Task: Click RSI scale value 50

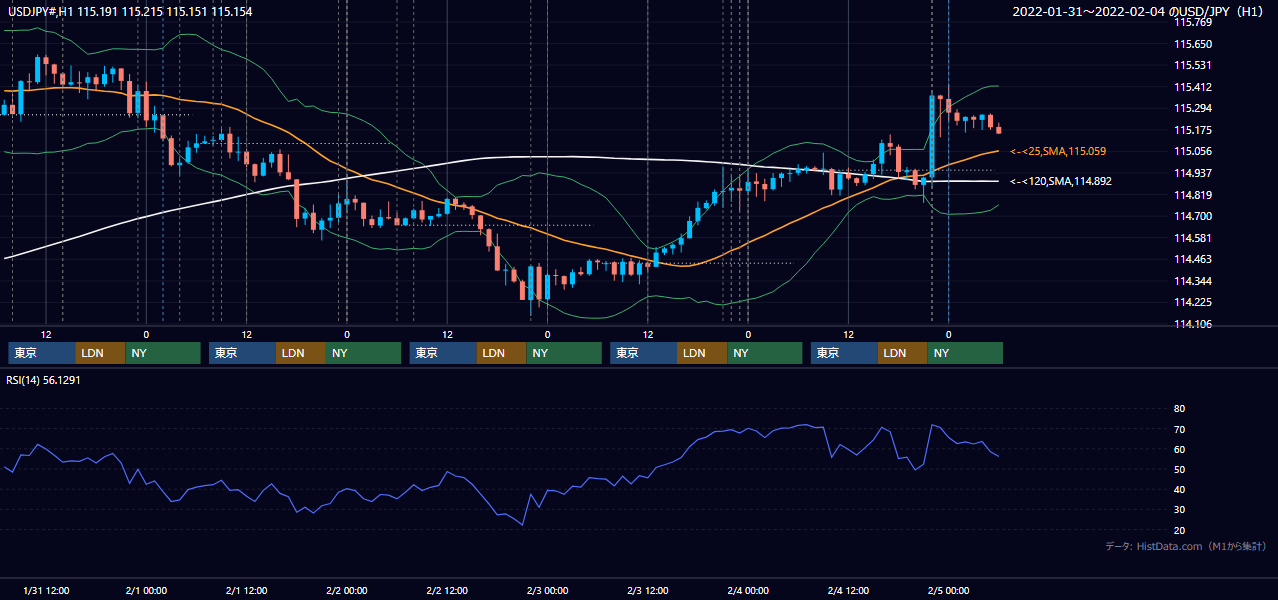Action: (x=1179, y=469)
